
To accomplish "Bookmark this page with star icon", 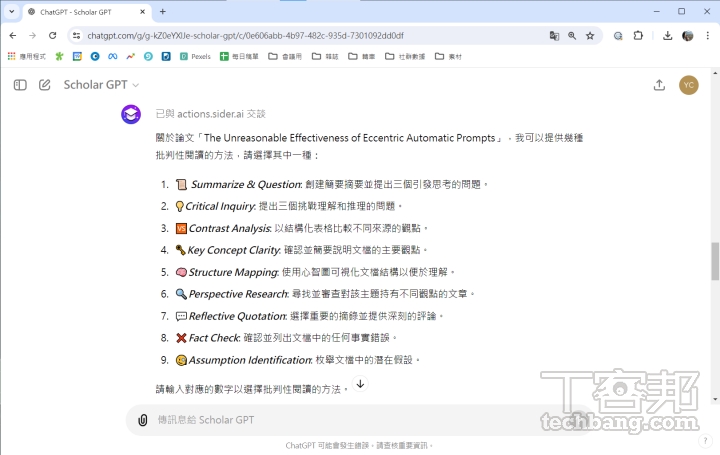I will [x=590, y=35].
